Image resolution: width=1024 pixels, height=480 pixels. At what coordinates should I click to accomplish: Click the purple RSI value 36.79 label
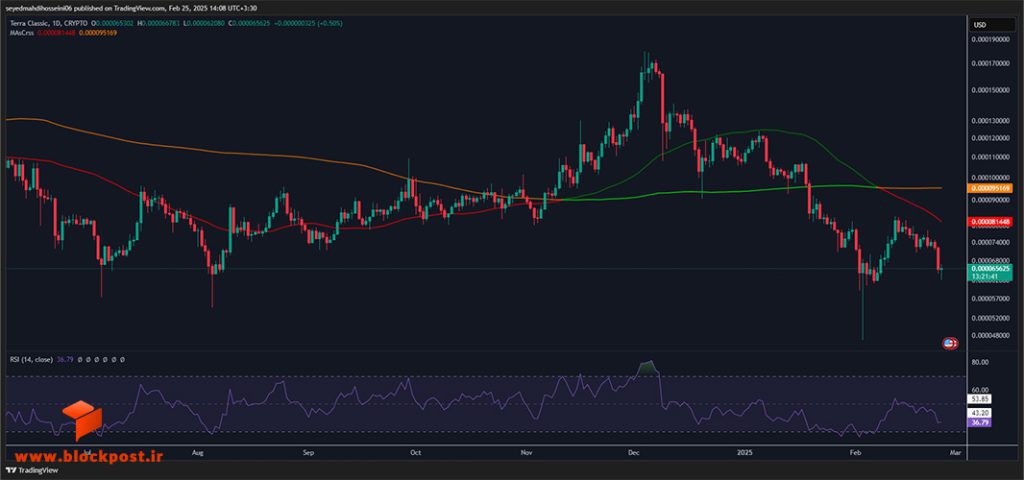981,423
